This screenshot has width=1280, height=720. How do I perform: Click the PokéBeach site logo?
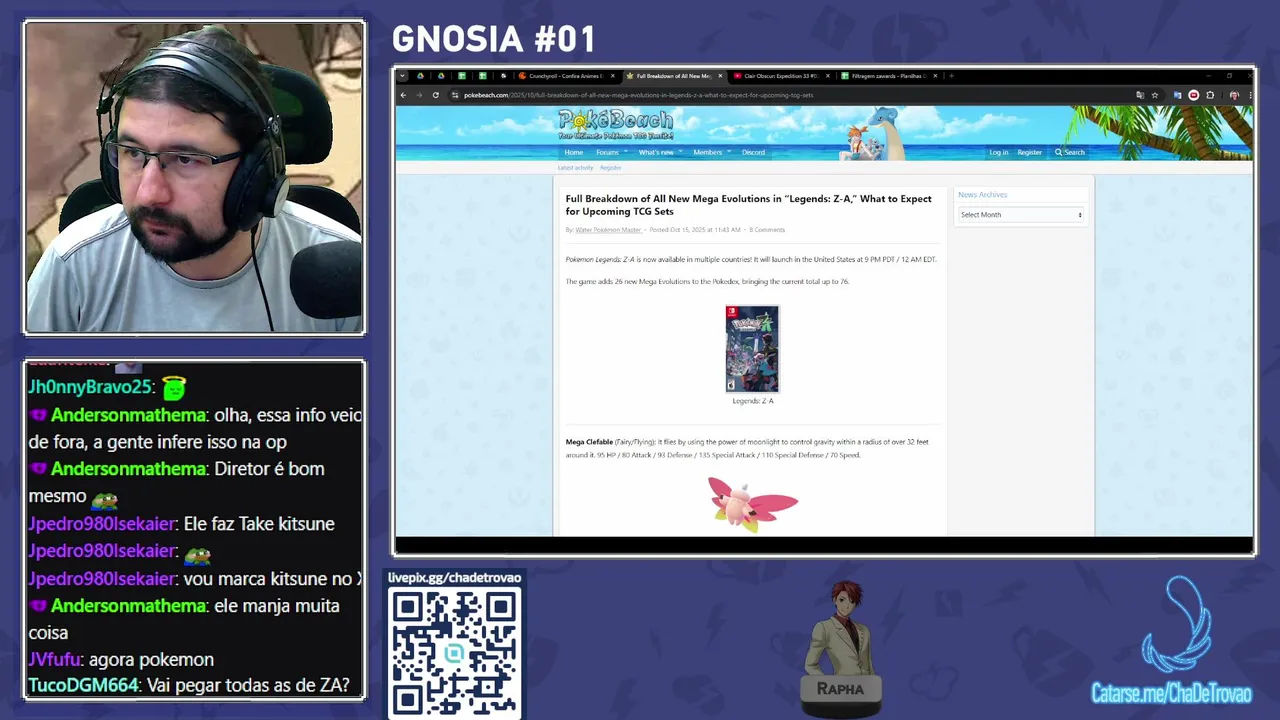click(x=616, y=124)
